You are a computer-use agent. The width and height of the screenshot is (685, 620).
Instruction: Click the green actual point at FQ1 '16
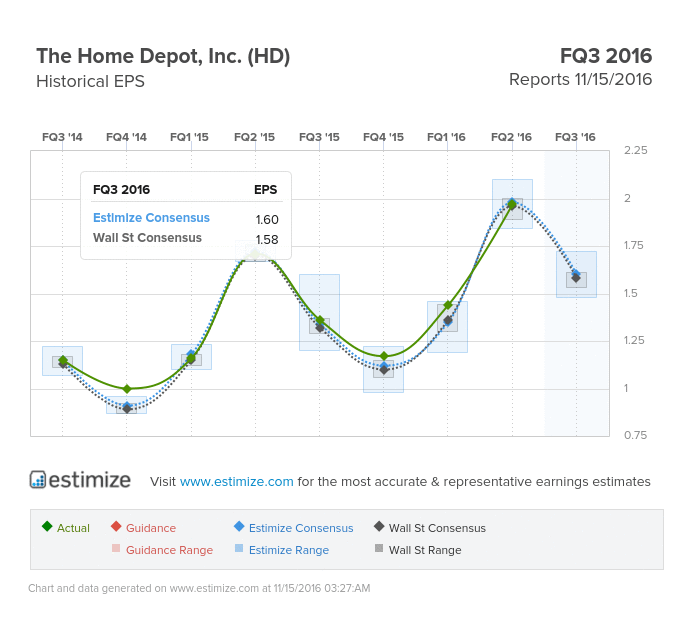click(x=447, y=305)
